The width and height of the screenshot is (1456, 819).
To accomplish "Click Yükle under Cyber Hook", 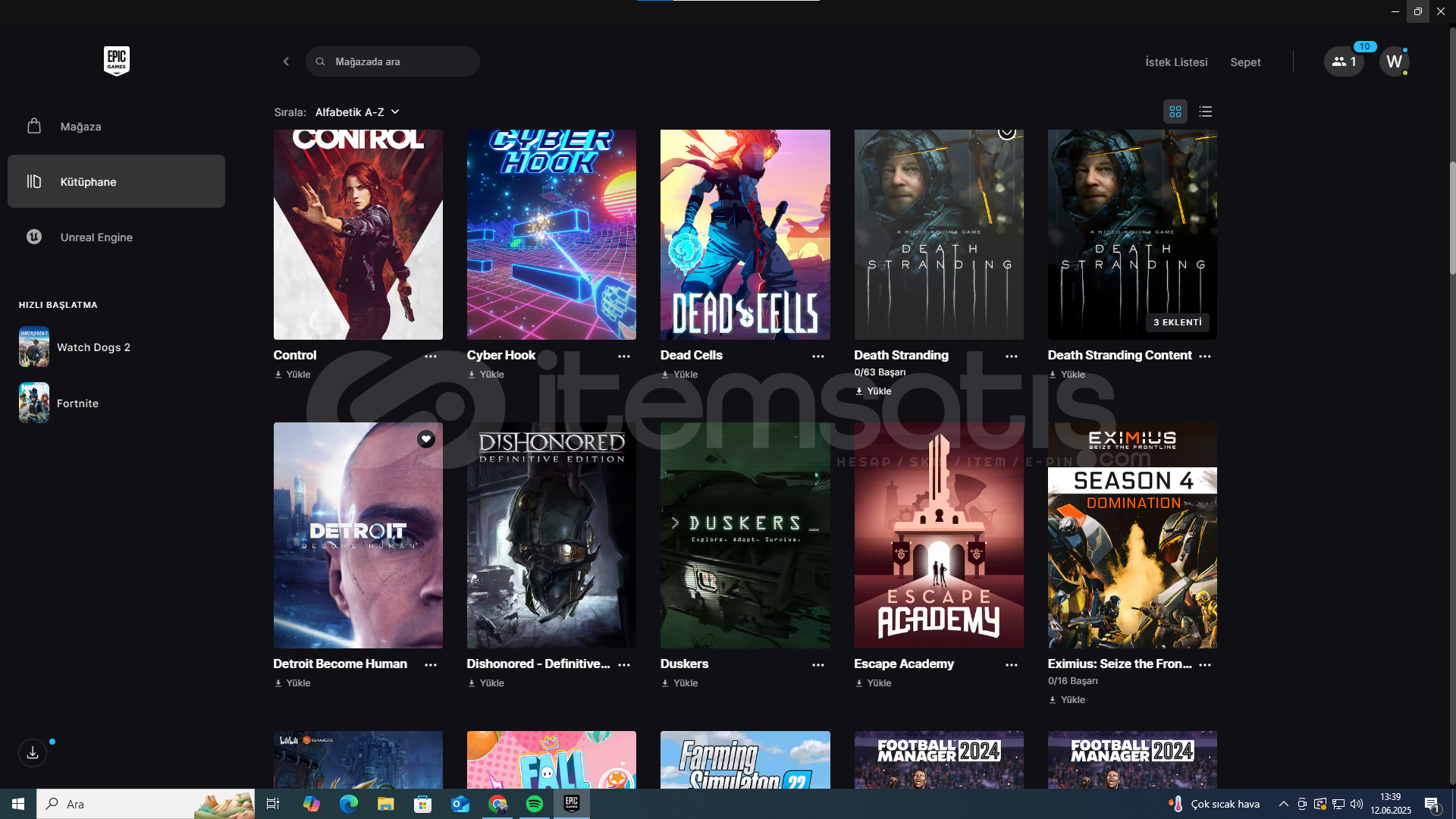I will coord(486,375).
